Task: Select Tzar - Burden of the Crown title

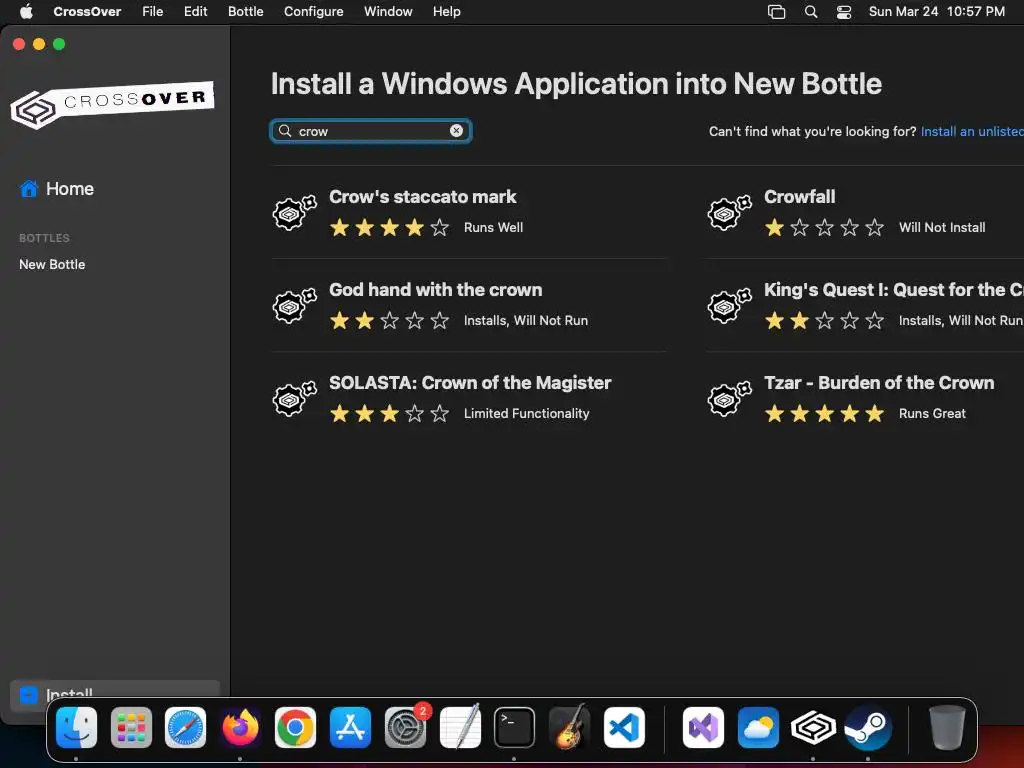Action: click(x=879, y=382)
